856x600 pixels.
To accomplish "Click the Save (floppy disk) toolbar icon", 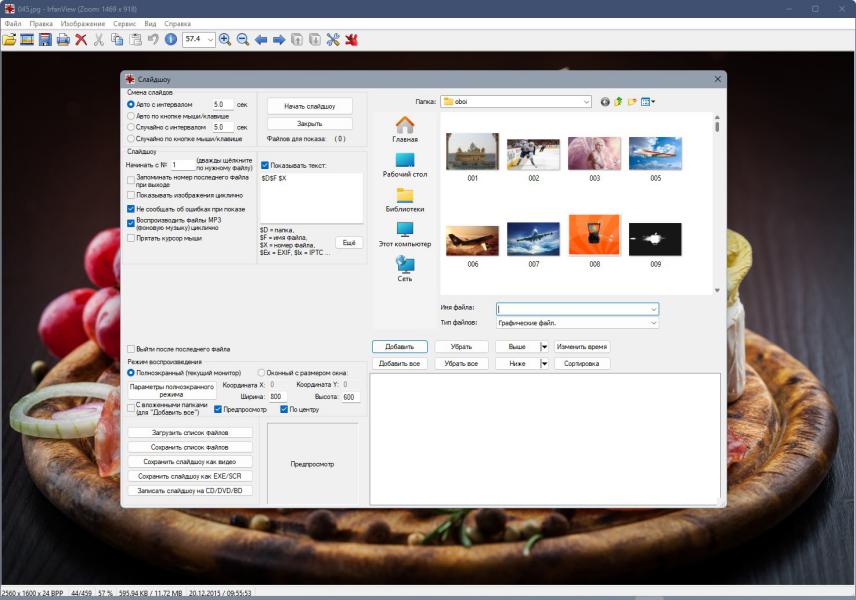I will click(x=45, y=40).
